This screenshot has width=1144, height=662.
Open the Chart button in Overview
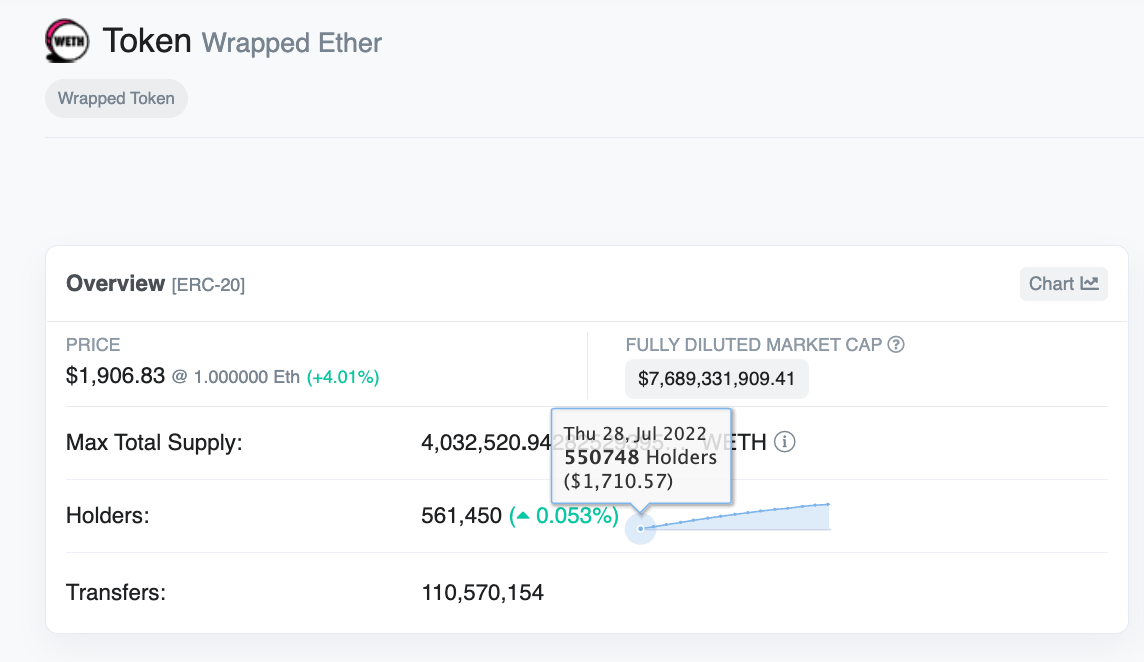tap(1064, 284)
